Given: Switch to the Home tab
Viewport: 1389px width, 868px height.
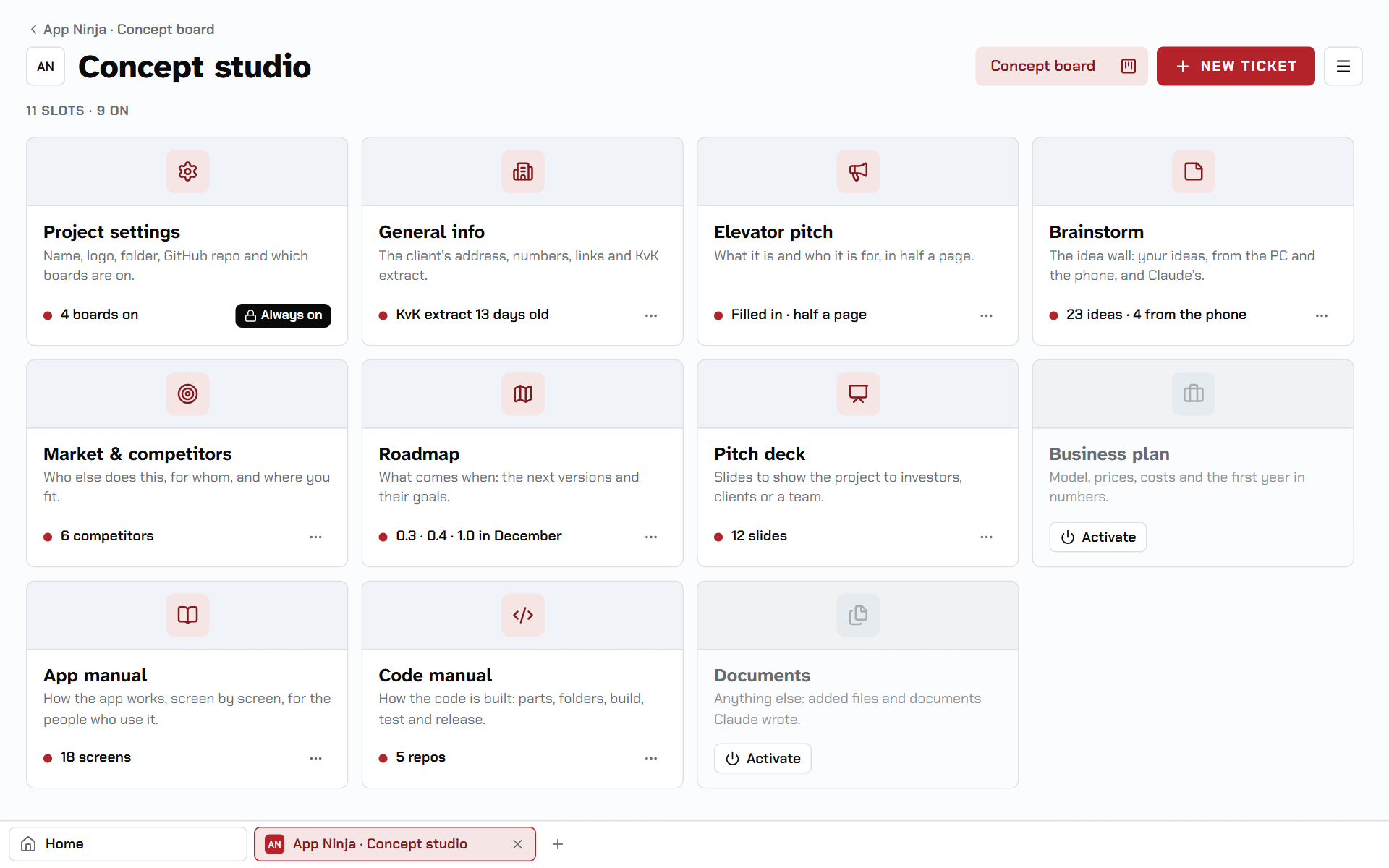Looking at the screenshot, I should (x=128, y=844).
